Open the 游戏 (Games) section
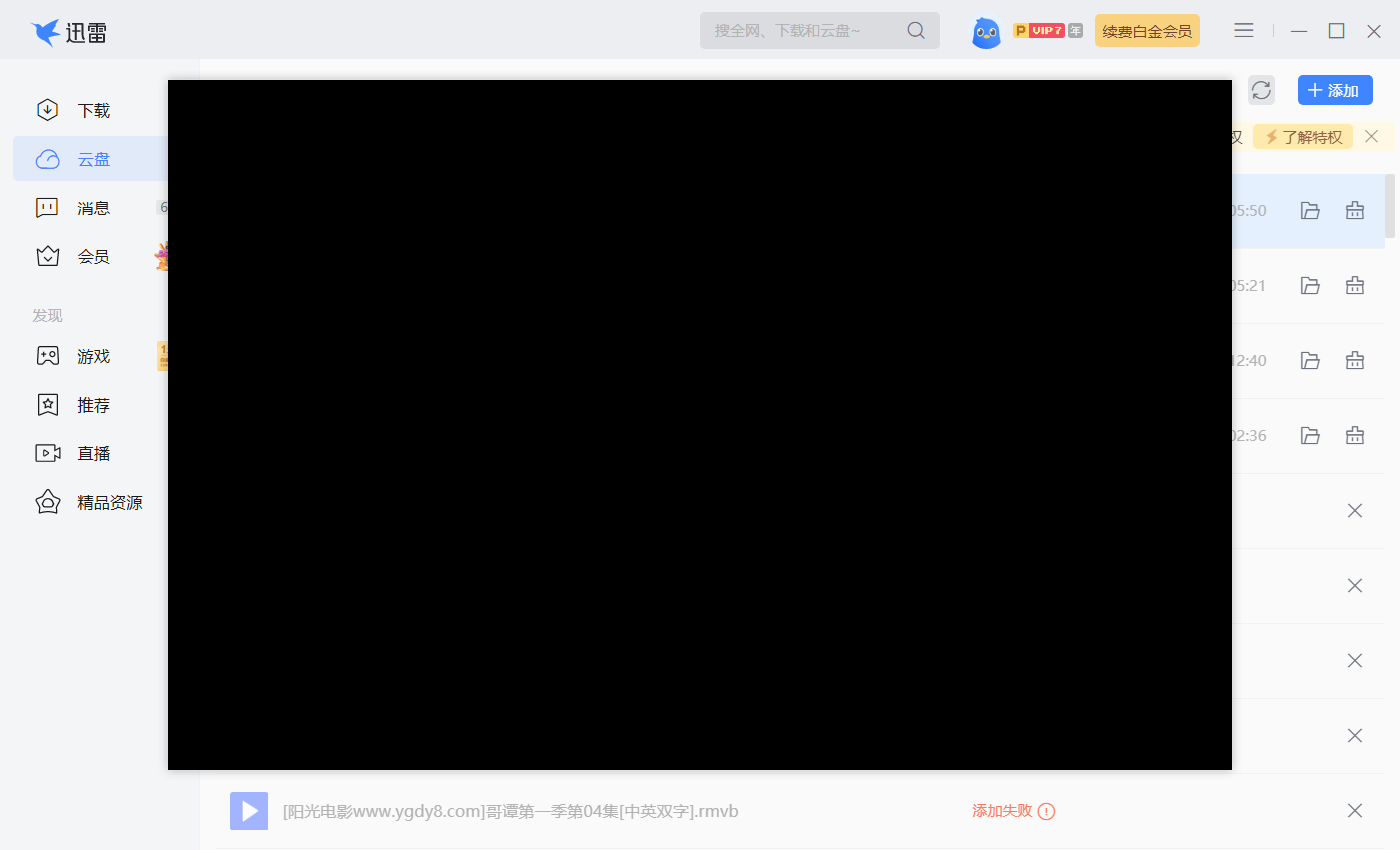Screen dimensions: 1400x850 [92, 356]
